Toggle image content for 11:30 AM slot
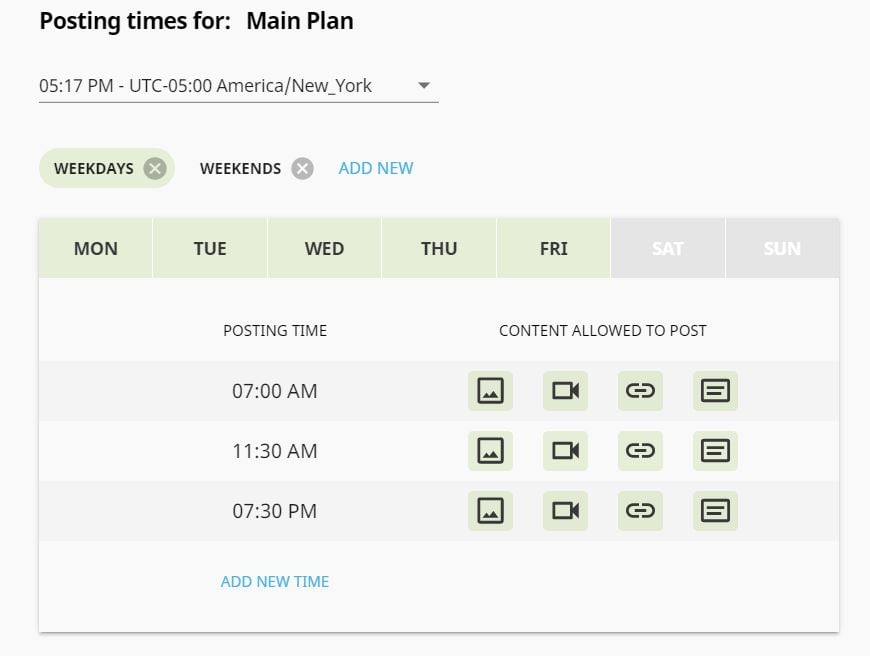The height and width of the screenshot is (656, 870). click(490, 451)
